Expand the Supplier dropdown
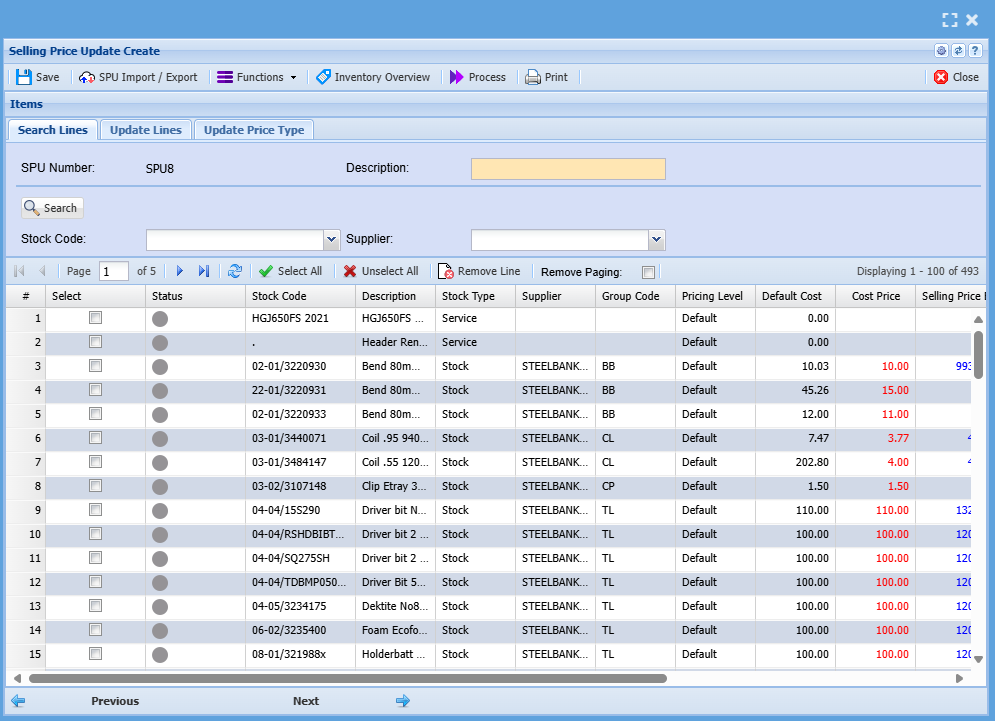 (657, 240)
